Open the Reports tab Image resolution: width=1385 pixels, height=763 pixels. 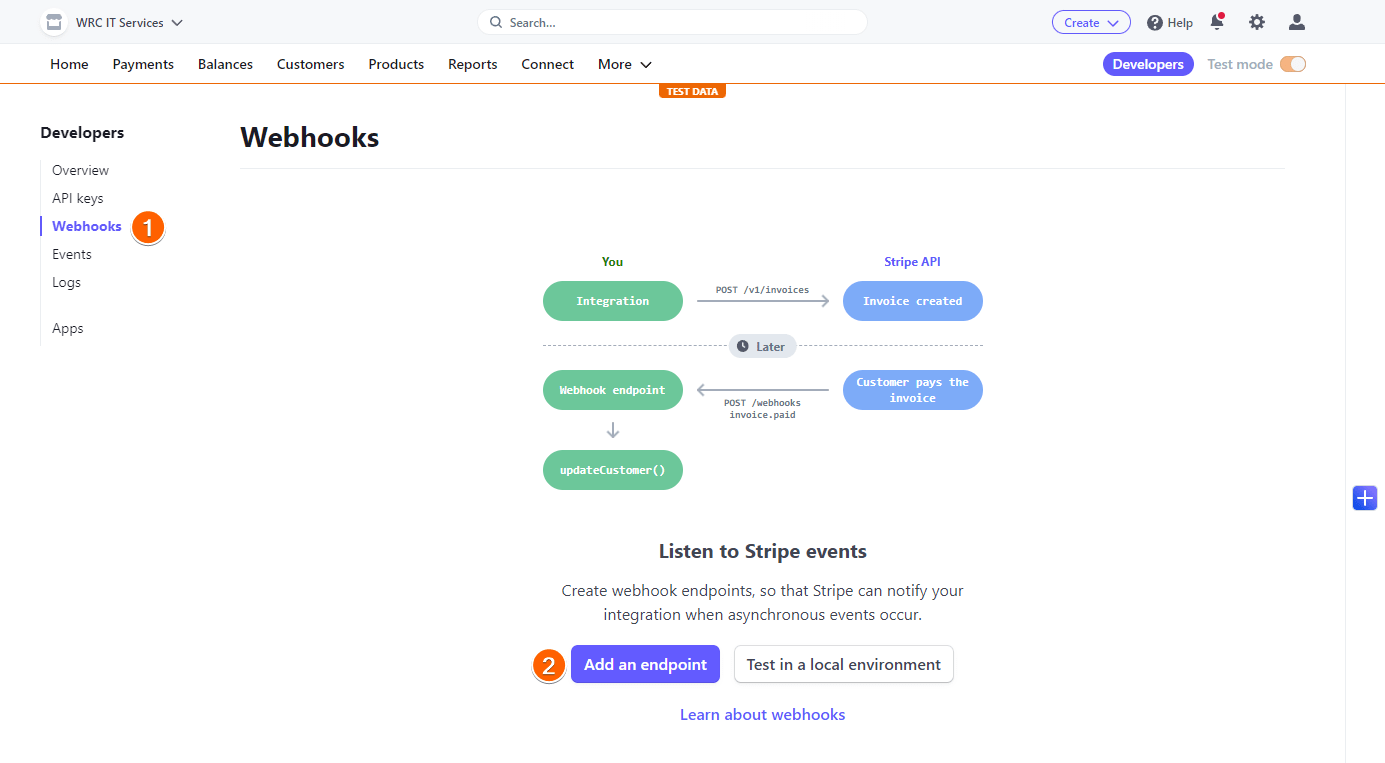click(473, 64)
